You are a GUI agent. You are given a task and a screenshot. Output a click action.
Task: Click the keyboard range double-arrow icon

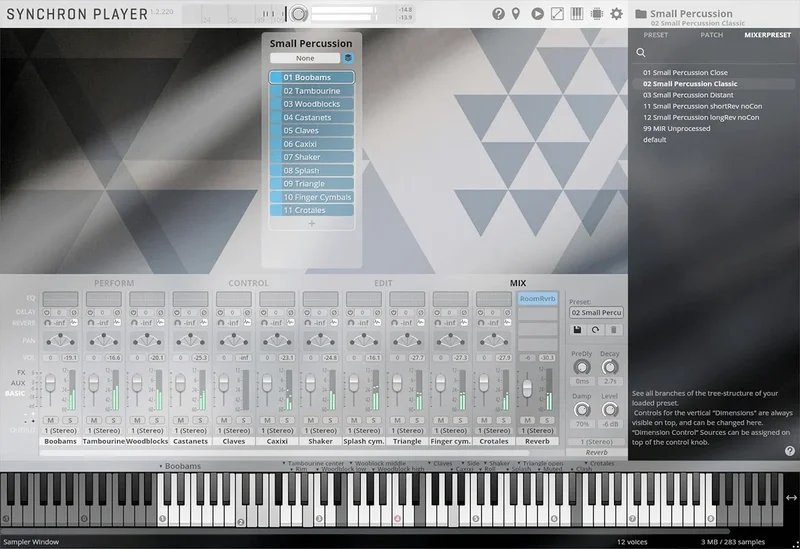791,497
